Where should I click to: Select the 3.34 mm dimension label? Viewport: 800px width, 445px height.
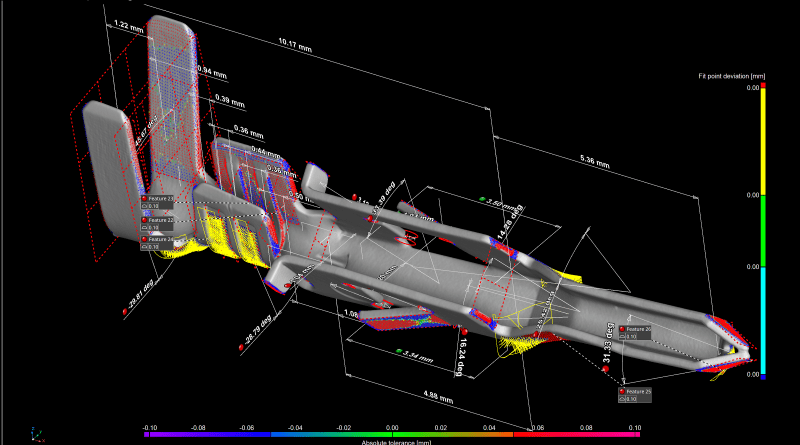coord(418,356)
